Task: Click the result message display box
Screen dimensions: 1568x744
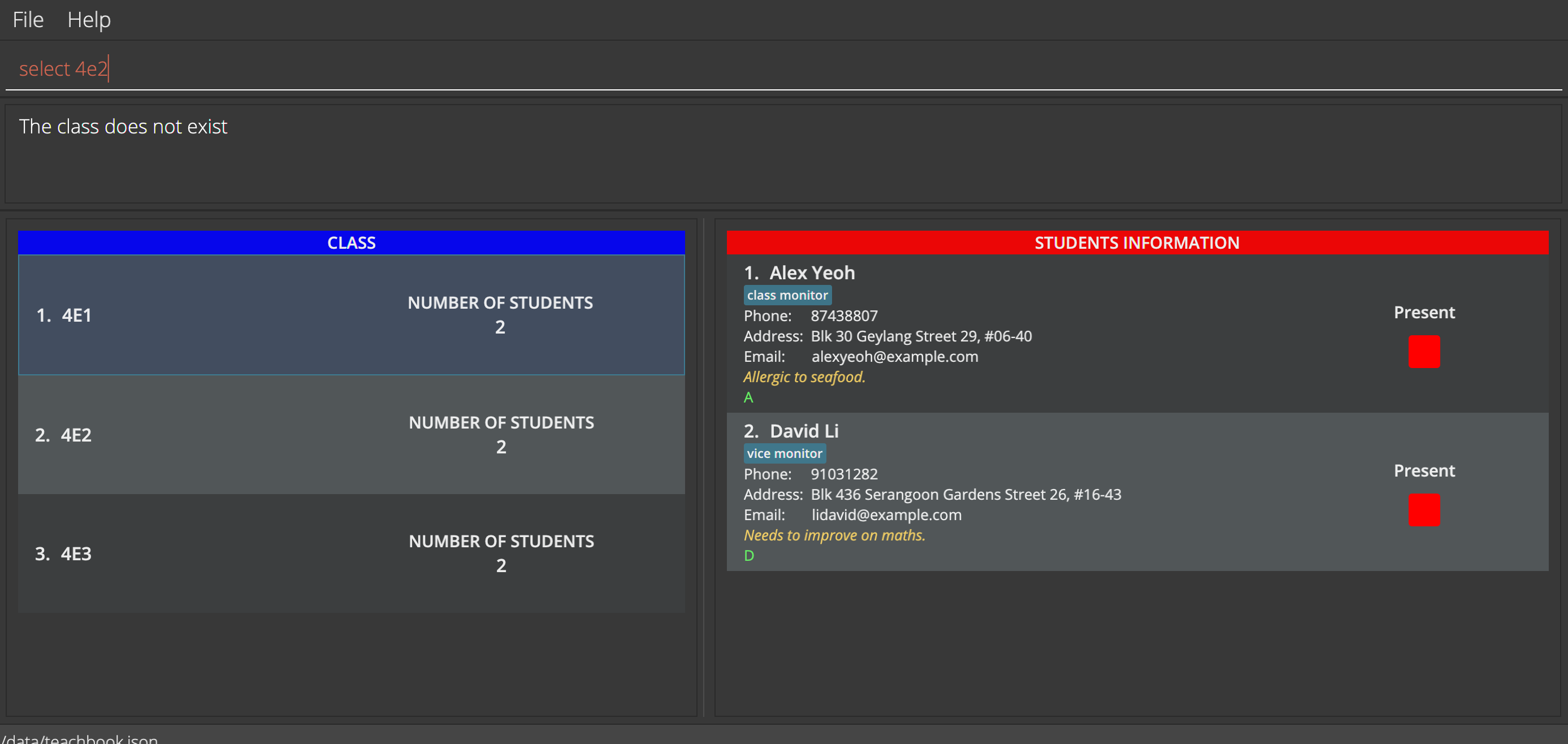Action: [783, 154]
